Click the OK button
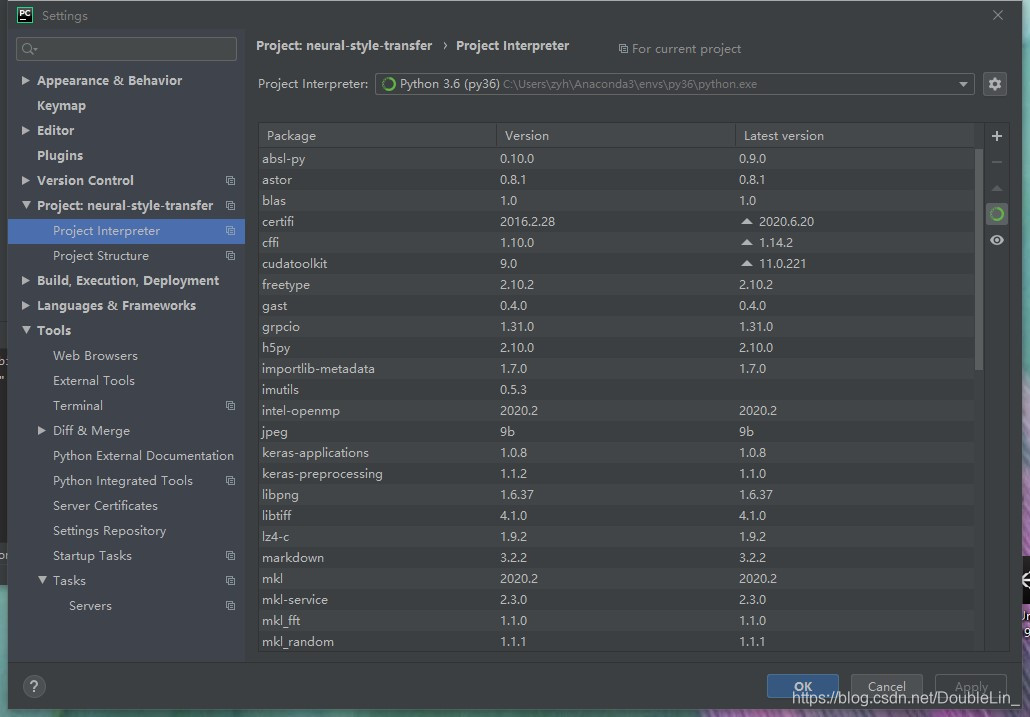This screenshot has height=717, width=1030. [803, 686]
